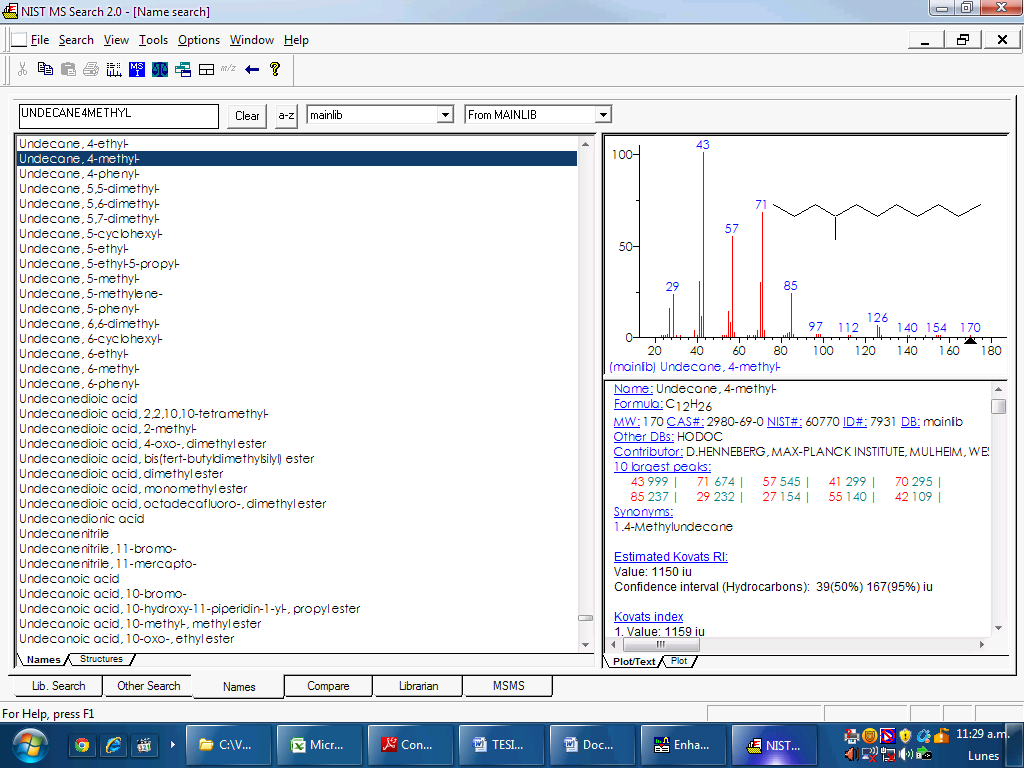Click the Contributor: link
This screenshot has width=1024, height=768.
648,452
